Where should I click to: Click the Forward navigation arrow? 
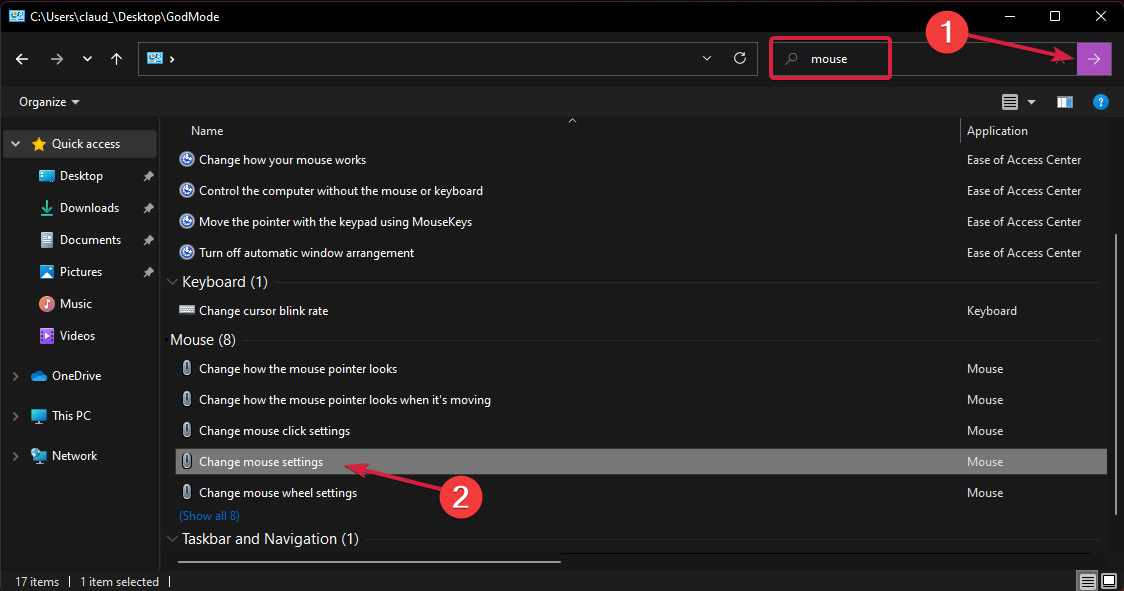[x=57, y=59]
